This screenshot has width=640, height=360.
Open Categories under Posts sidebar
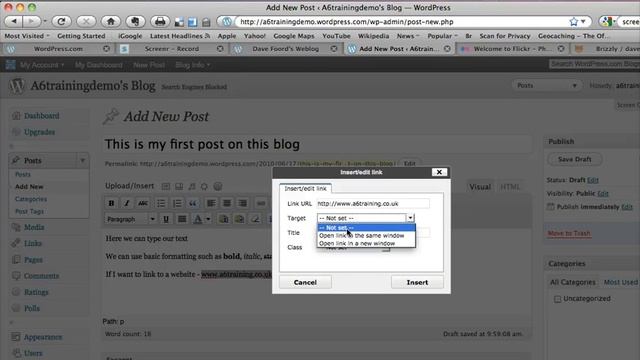31,199
